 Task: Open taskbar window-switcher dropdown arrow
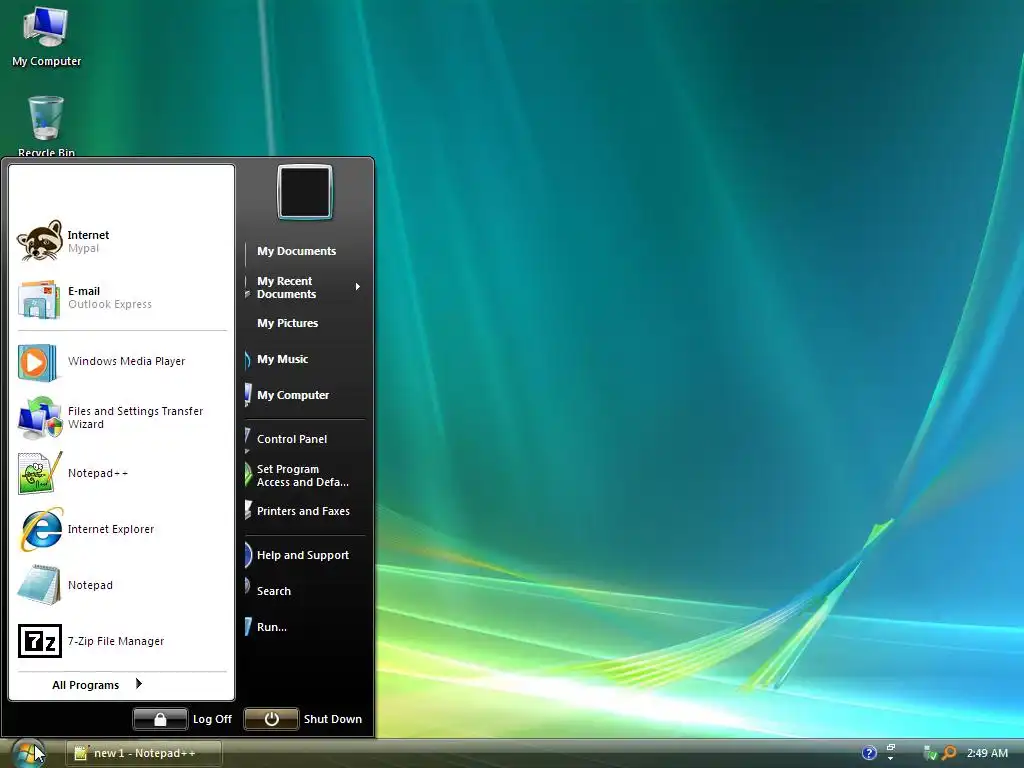click(x=890, y=758)
